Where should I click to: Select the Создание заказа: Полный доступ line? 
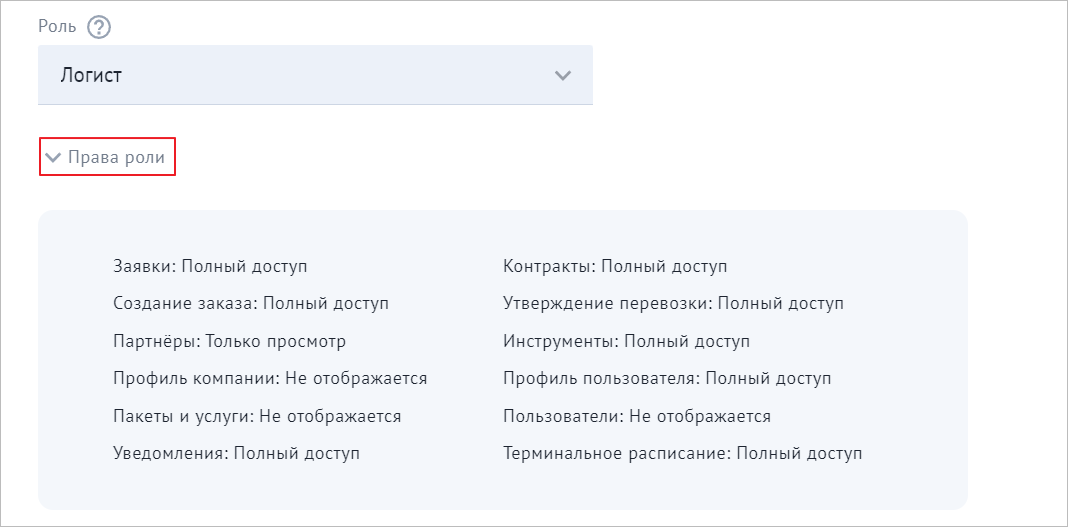coord(251,304)
